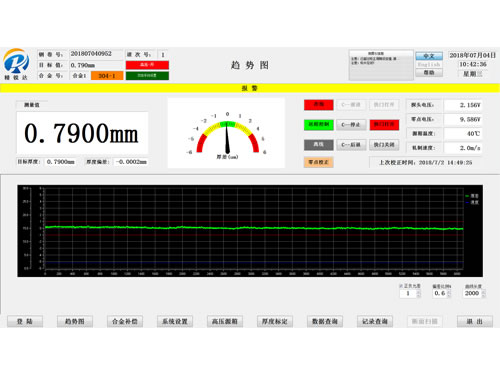Screen dimensions: 500x375
Task: Click the thickness deviation gauge dial
Action: [227, 134]
